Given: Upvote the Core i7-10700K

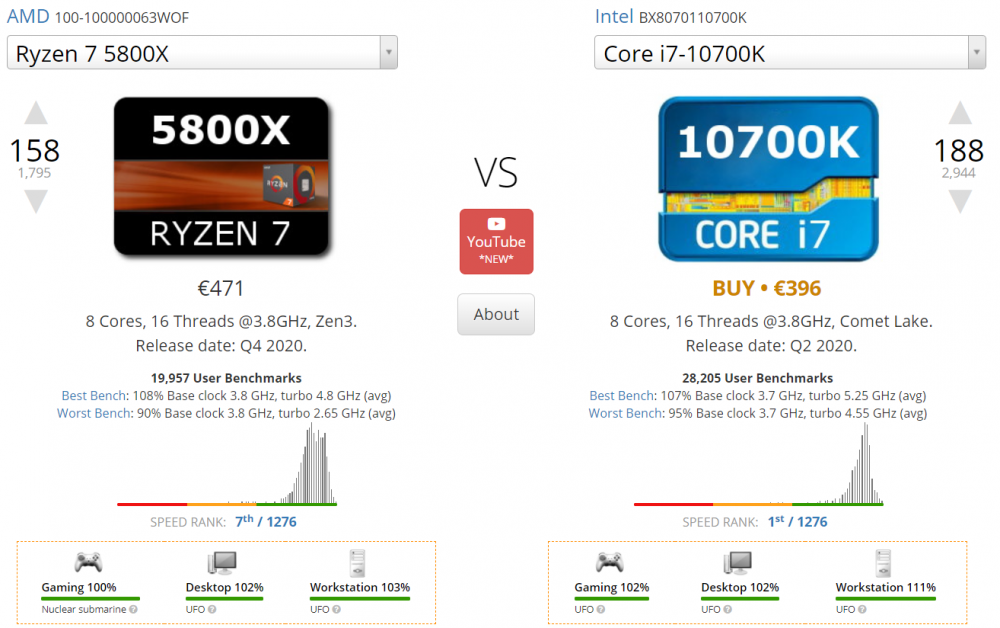Looking at the screenshot, I should coord(960,113).
